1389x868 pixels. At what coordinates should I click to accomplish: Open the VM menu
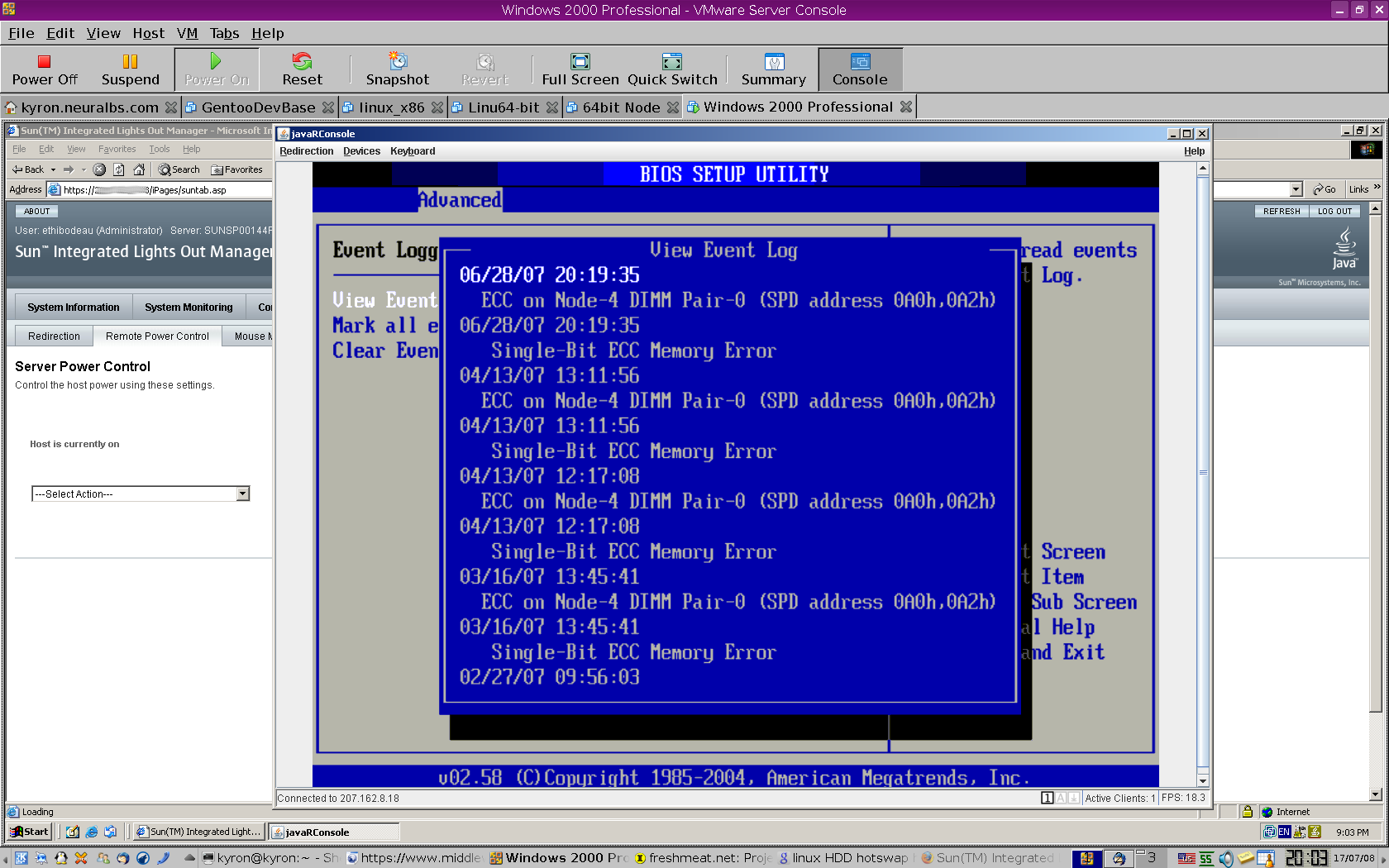point(187,33)
